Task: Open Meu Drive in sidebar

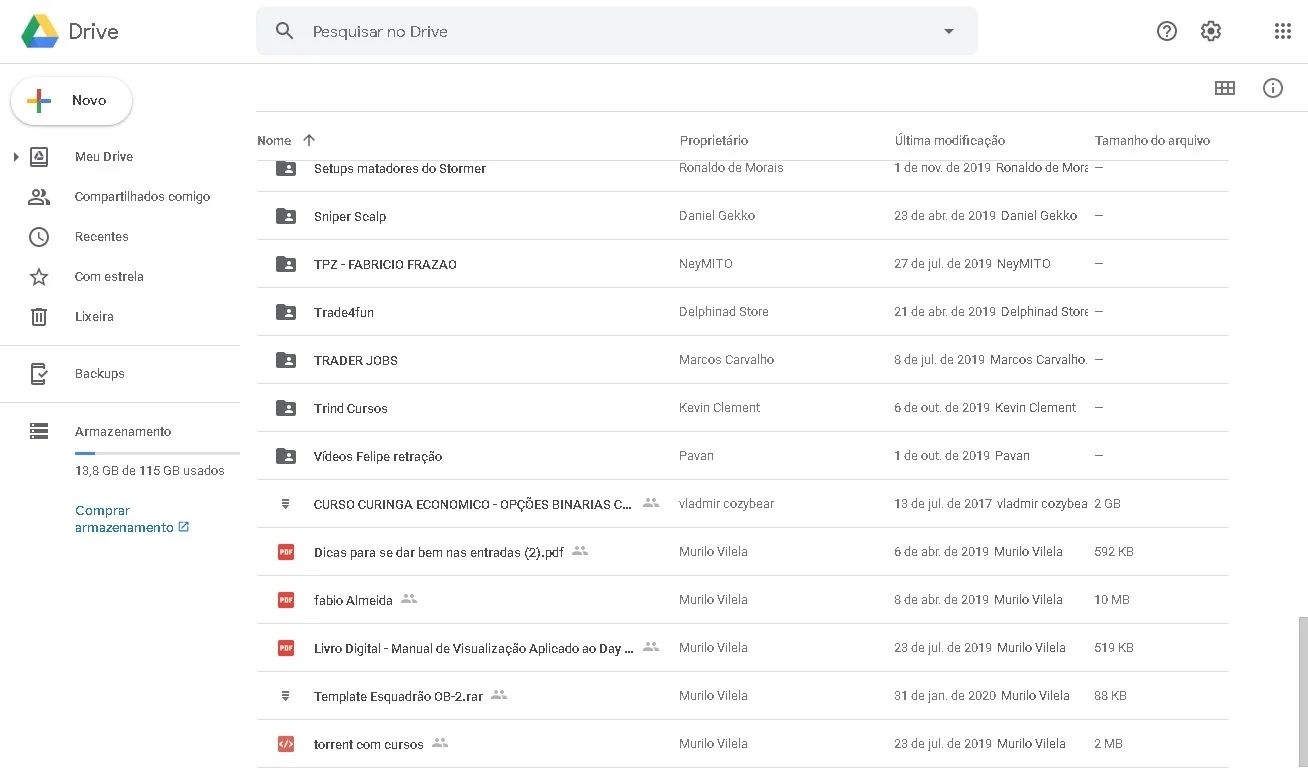Action: tap(104, 157)
